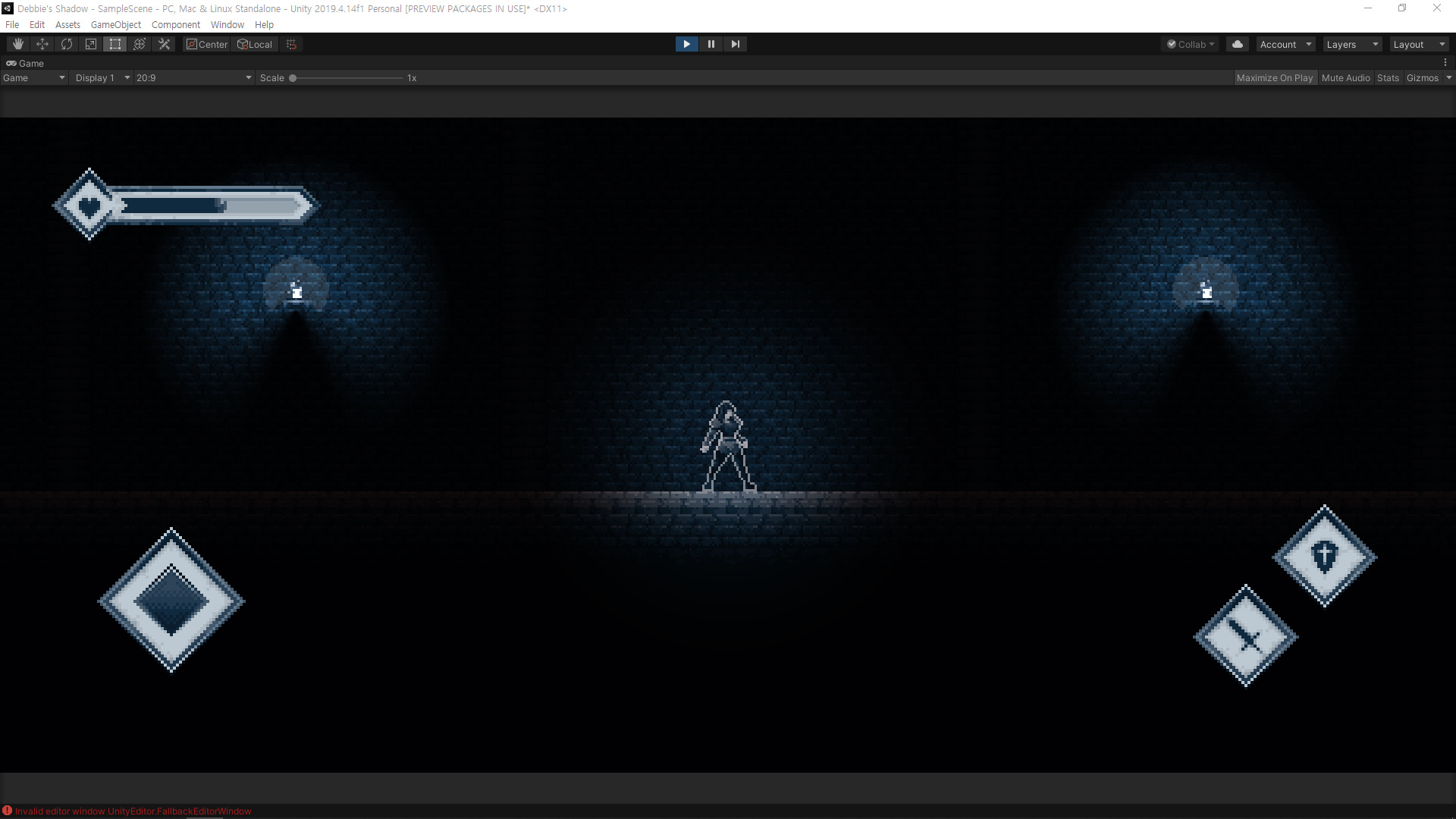The image size is (1456, 819).
Task: Open the GameObject menu
Action: pos(115,25)
